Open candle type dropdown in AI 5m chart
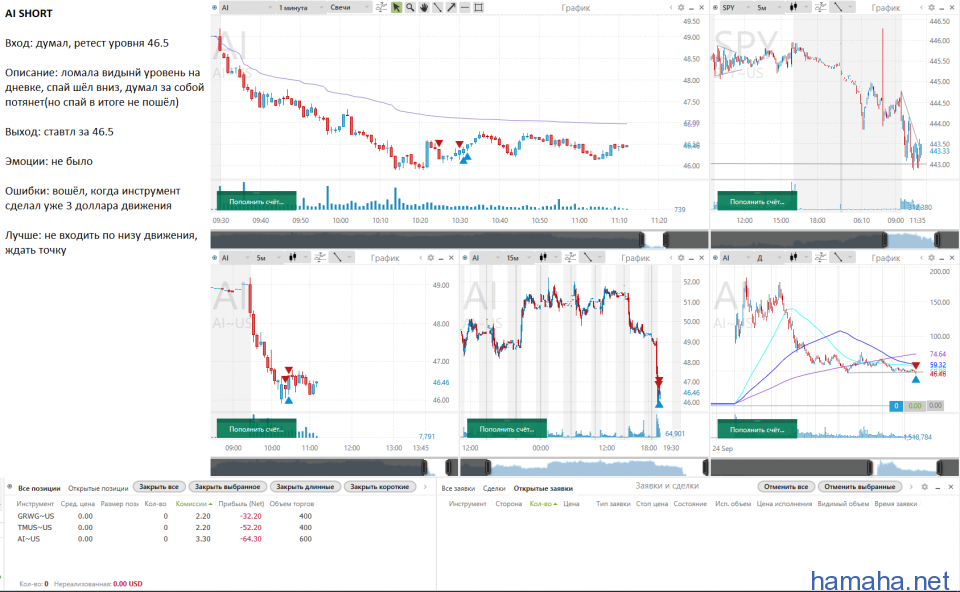Viewport: 960px width, 592px height. coord(297,258)
